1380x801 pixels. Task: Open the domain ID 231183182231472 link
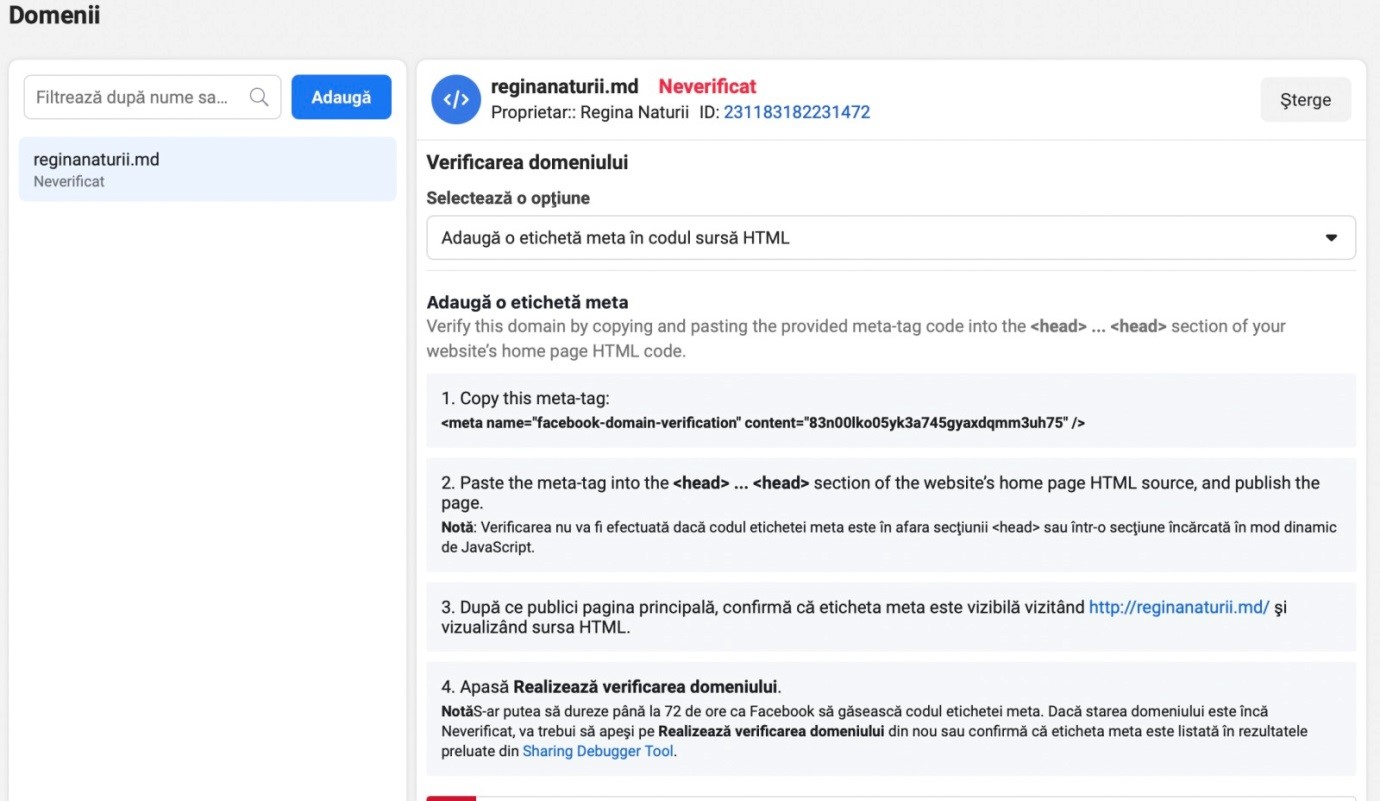[x=797, y=112]
